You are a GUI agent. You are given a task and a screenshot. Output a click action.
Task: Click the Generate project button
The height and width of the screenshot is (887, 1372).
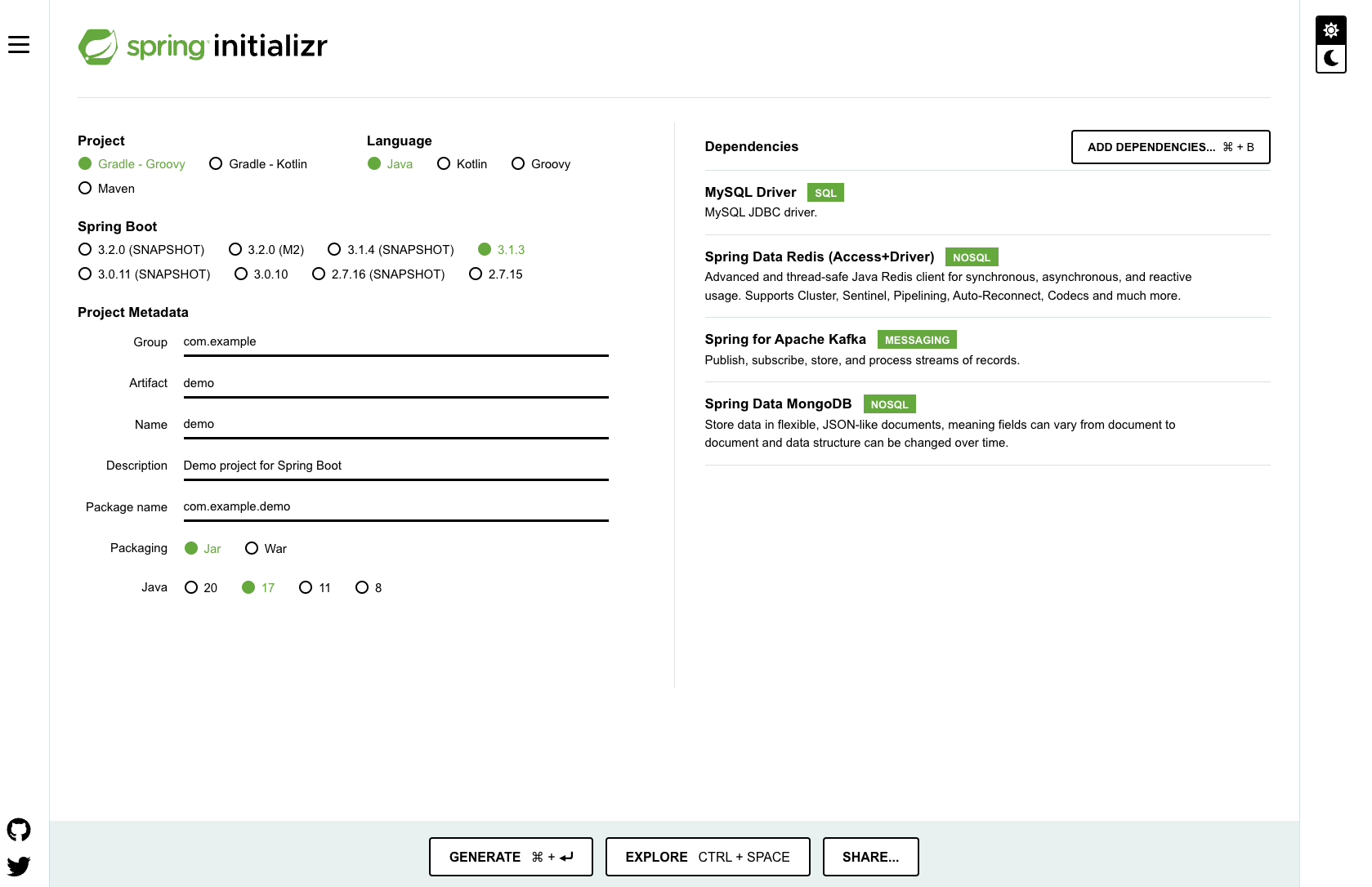511,857
